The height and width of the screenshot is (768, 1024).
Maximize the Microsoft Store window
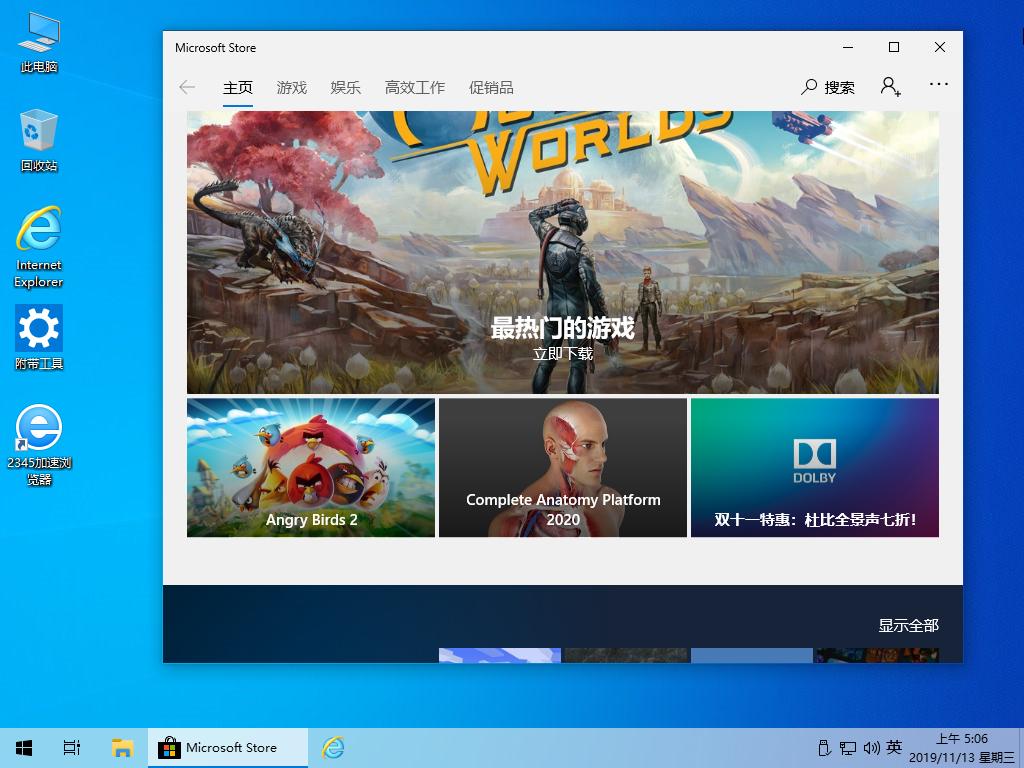click(x=894, y=47)
